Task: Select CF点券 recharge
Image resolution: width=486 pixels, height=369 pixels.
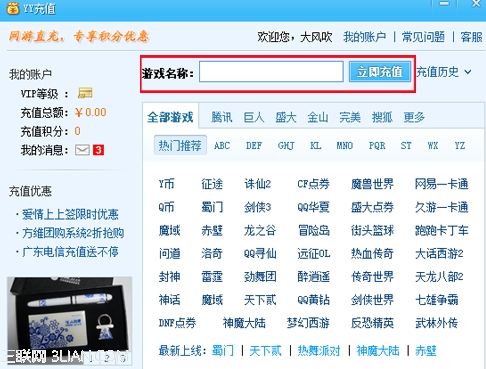Action: 313,184
